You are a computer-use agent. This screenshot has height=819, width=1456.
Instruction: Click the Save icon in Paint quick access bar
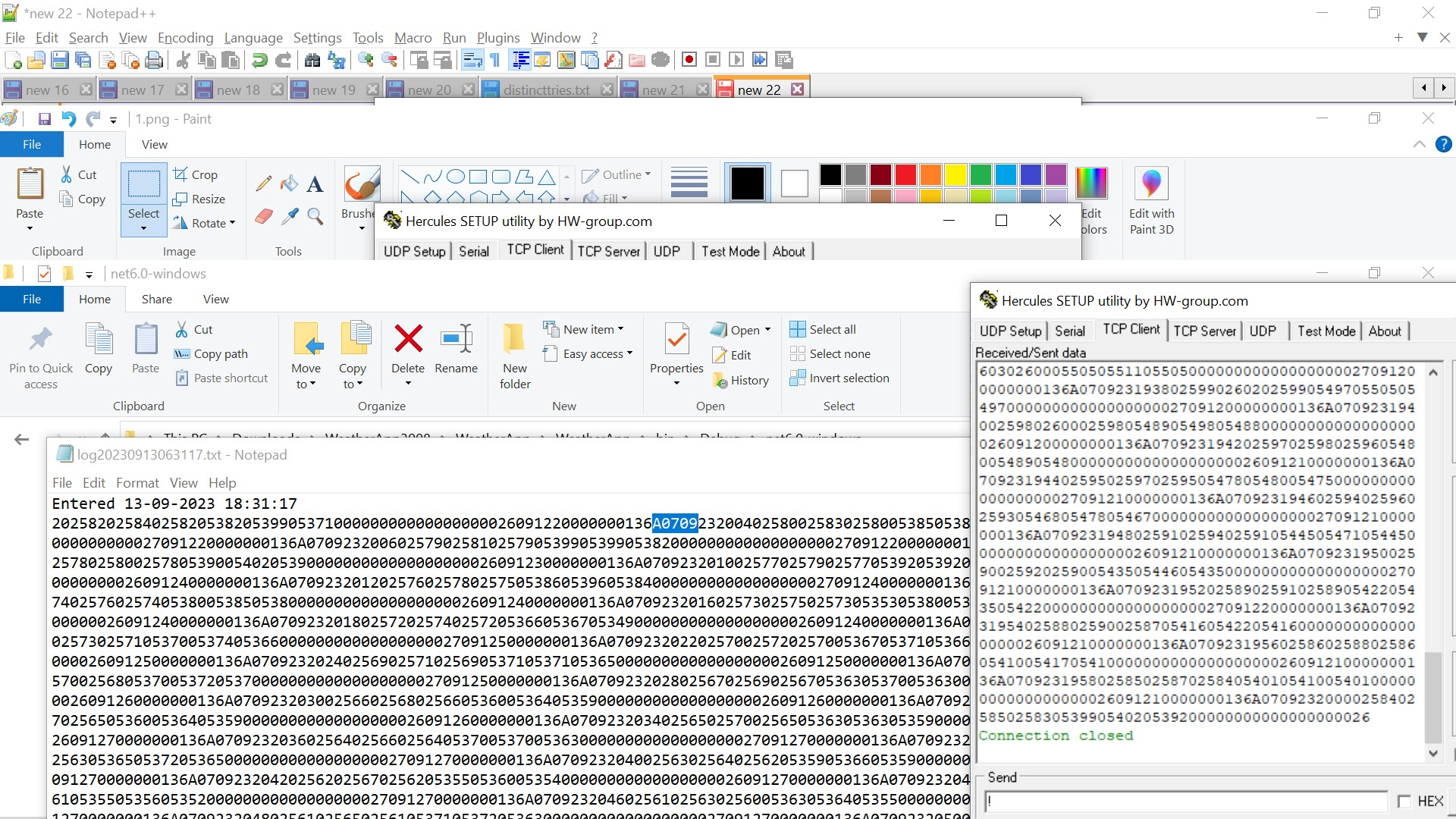pos(44,119)
